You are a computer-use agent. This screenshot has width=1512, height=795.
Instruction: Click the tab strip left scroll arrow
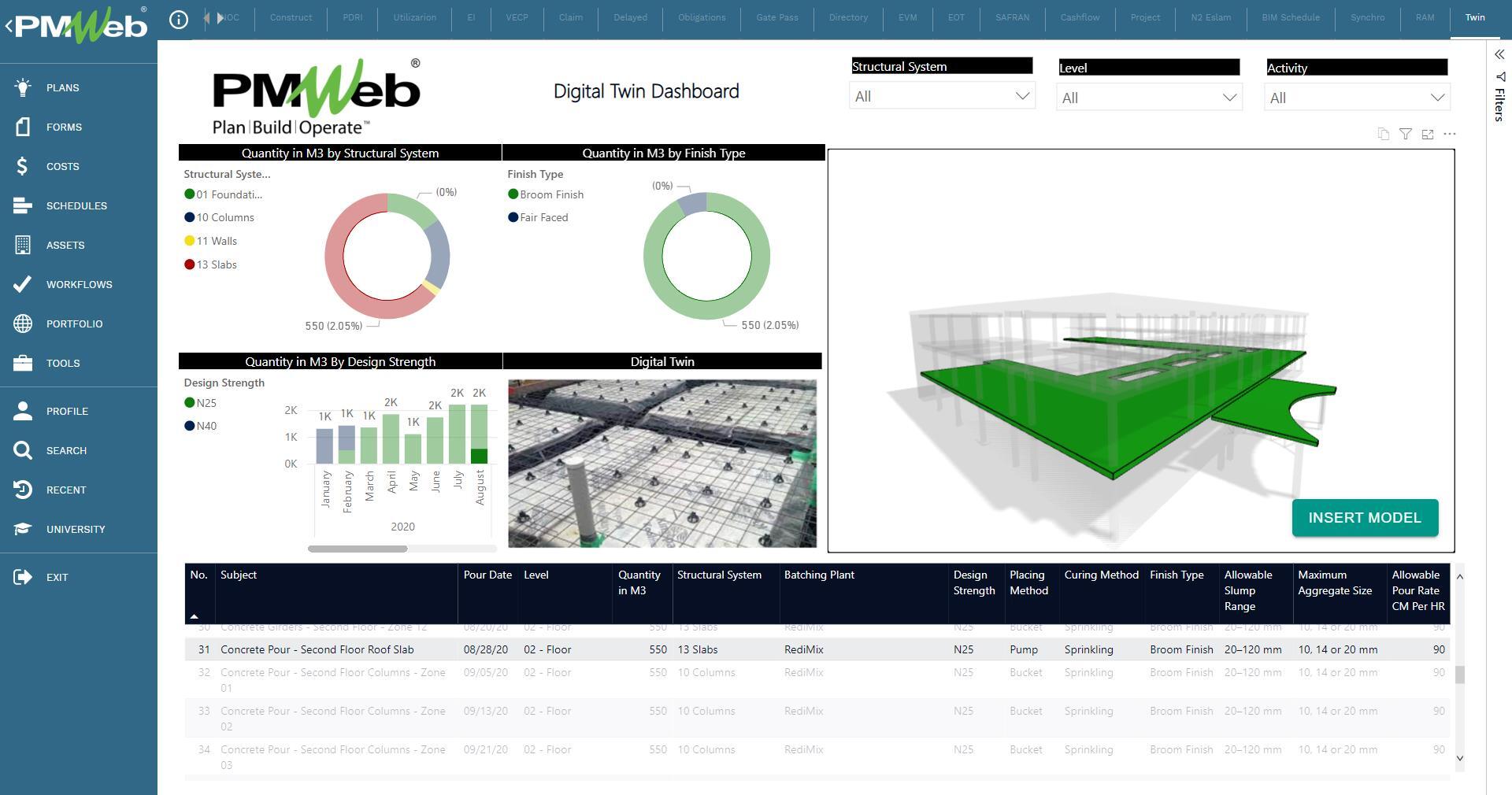[x=207, y=17]
